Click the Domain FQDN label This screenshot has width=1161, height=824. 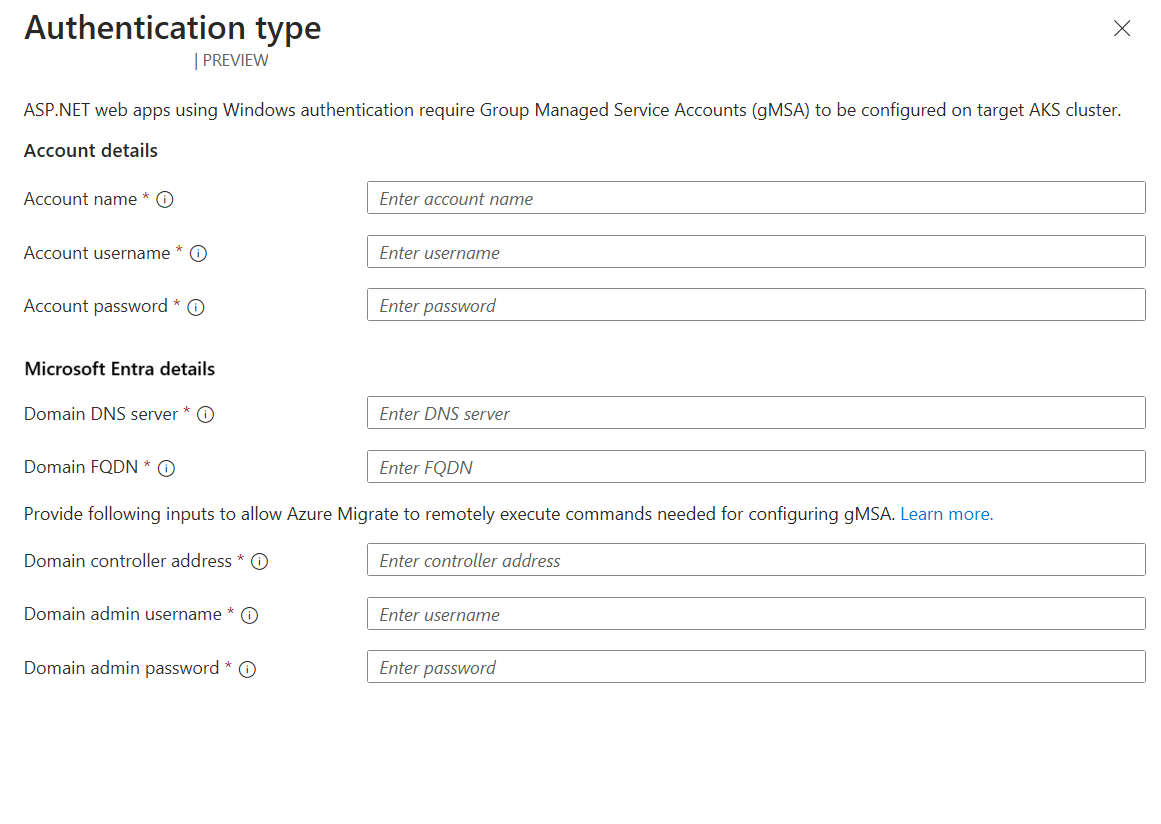coord(81,467)
